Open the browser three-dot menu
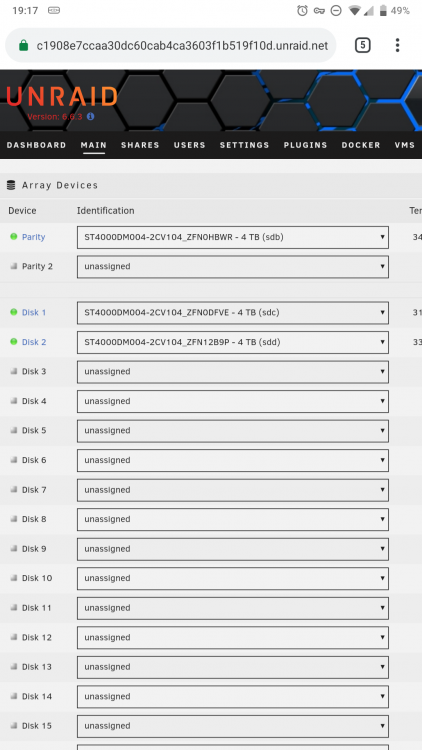 click(x=397, y=45)
